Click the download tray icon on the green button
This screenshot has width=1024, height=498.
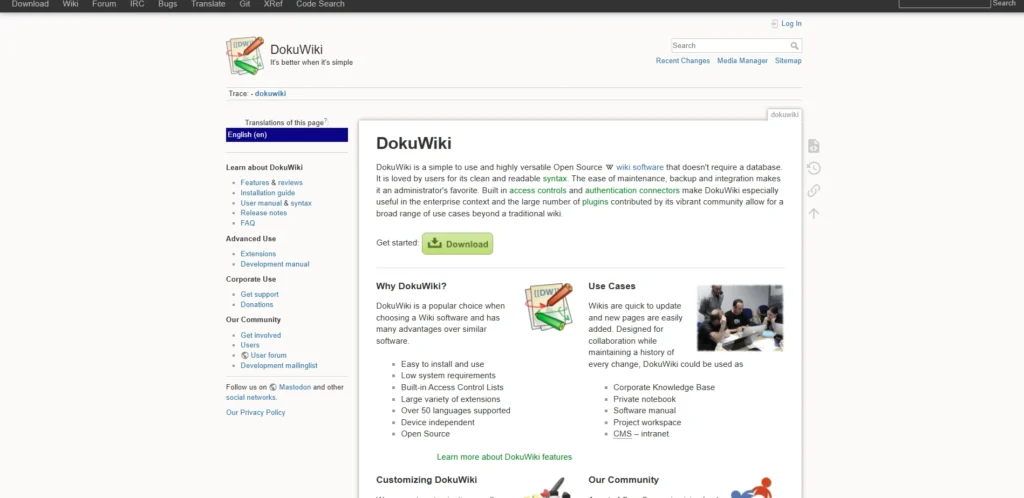coord(434,243)
